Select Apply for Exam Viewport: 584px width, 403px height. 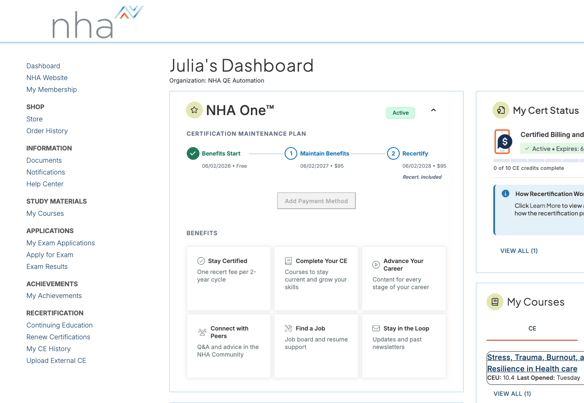pyautogui.click(x=50, y=255)
